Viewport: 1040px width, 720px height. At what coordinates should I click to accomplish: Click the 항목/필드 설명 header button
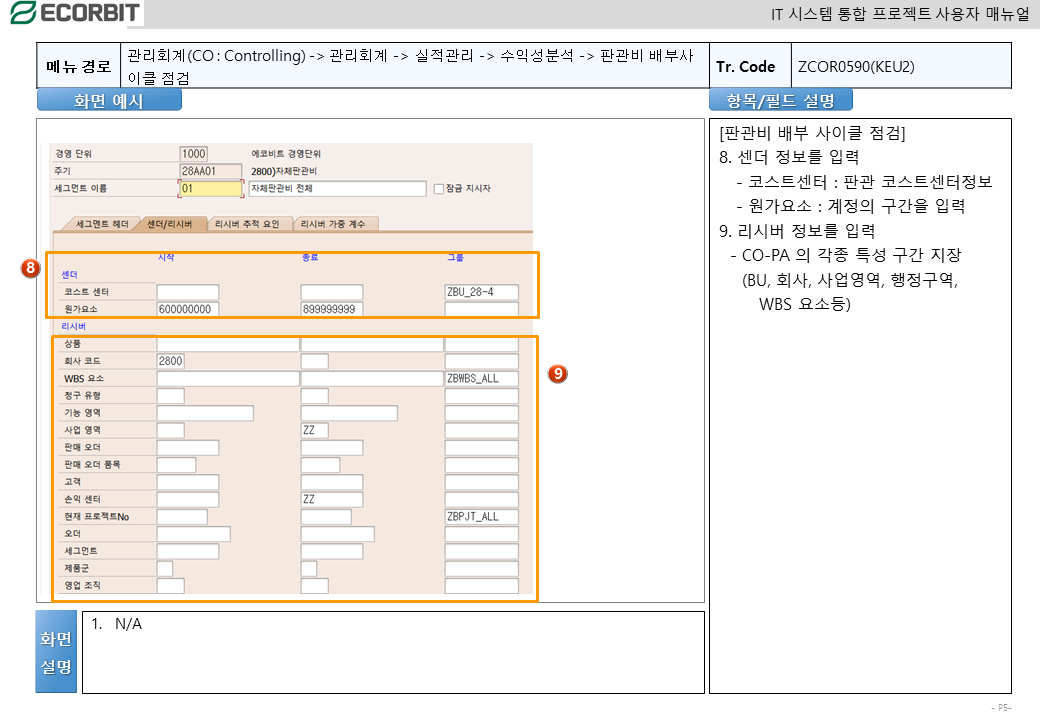pyautogui.click(x=780, y=100)
